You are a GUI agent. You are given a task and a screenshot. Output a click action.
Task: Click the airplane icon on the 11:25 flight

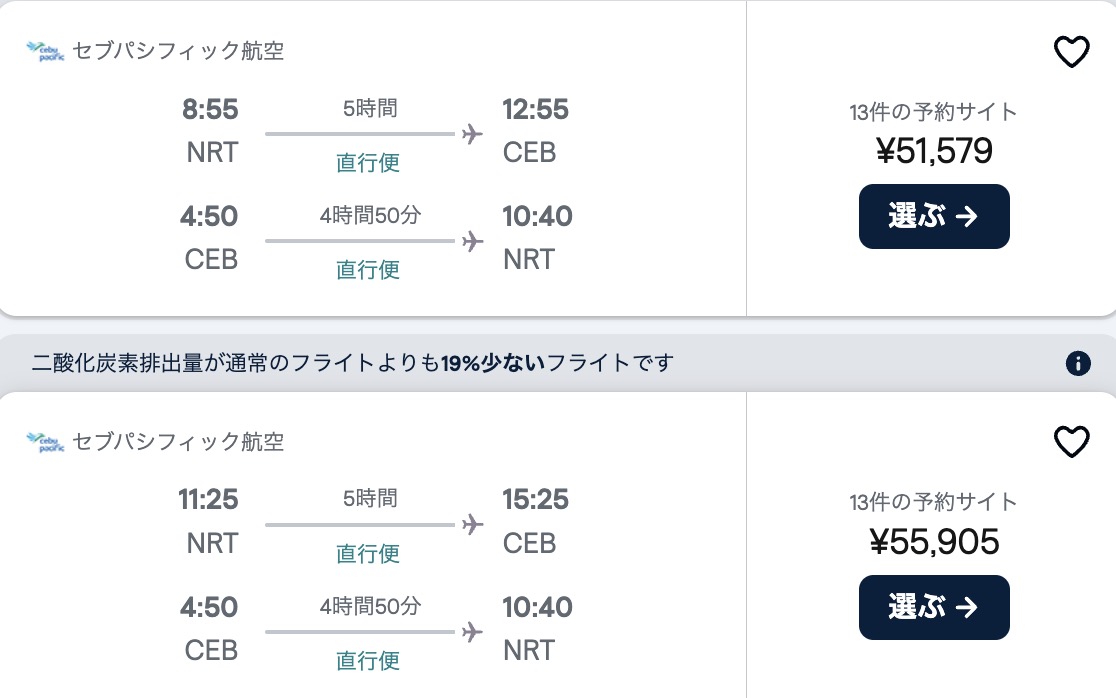point(472,524)
